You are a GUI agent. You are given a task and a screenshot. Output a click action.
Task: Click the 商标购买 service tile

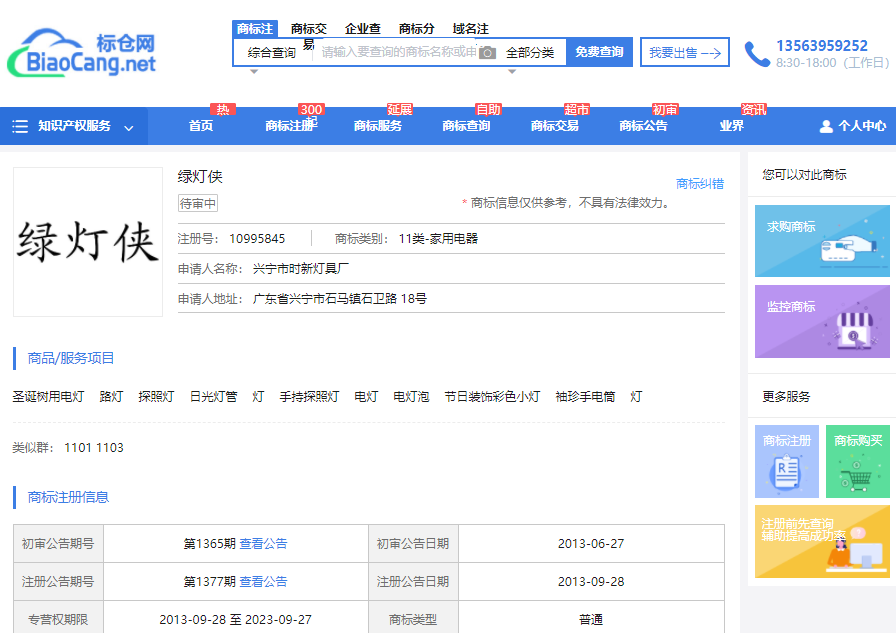858,462
